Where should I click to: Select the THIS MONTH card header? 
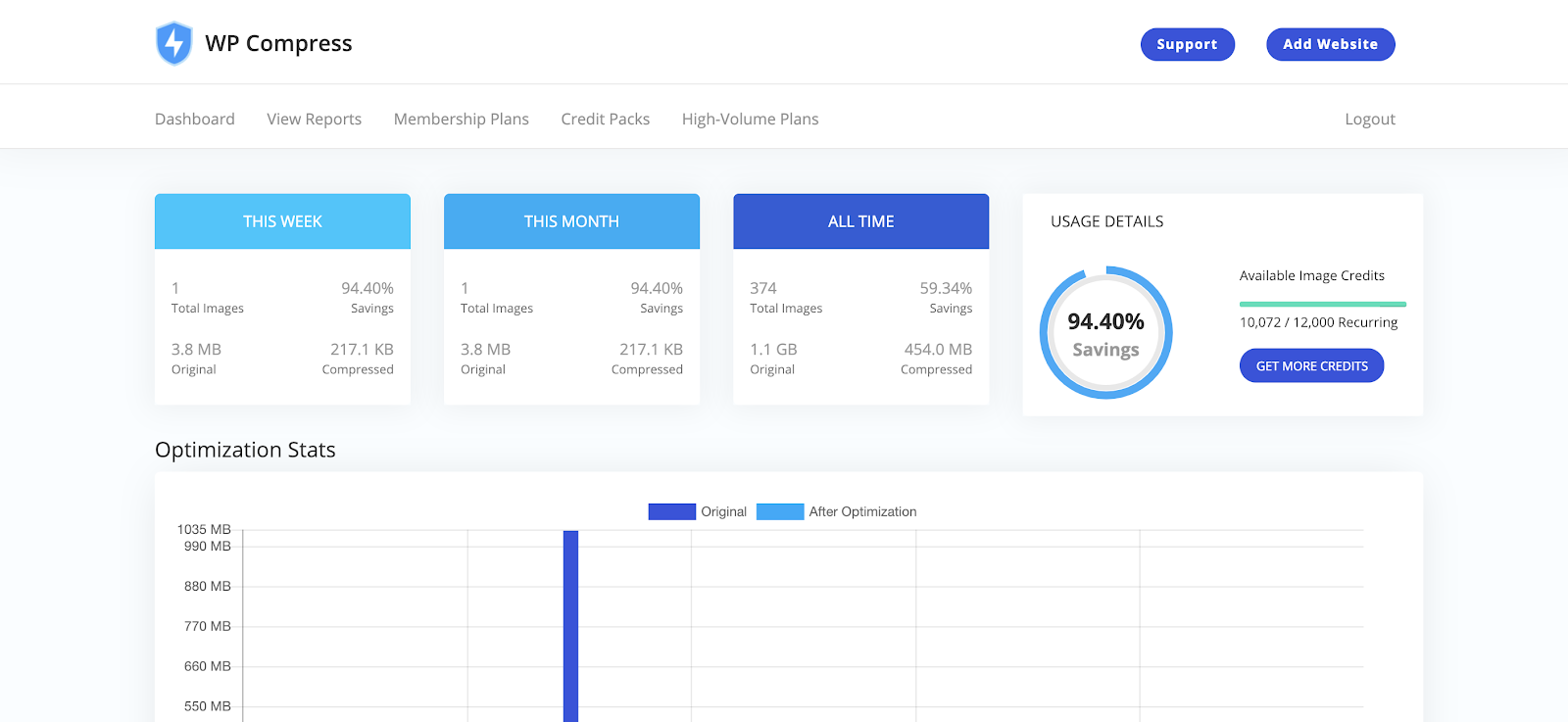click(571, 221)
